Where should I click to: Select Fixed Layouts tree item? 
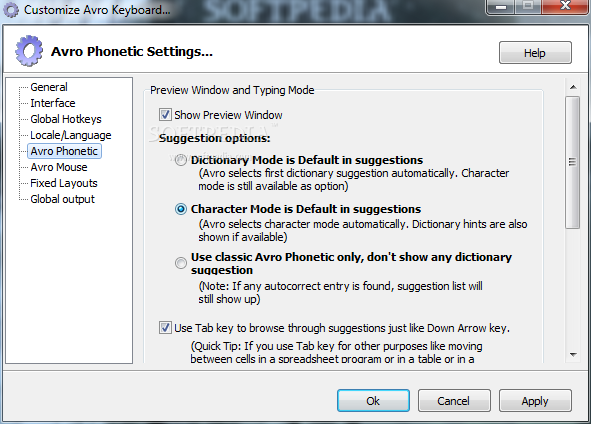64,183
